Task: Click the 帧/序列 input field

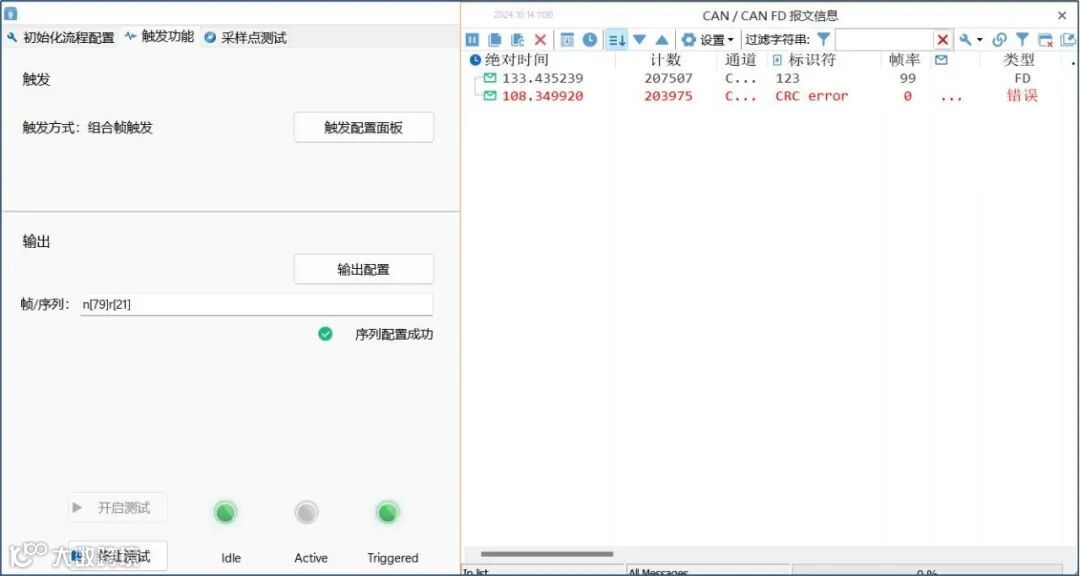Action: pyautogui.click(x=256, y=305)
